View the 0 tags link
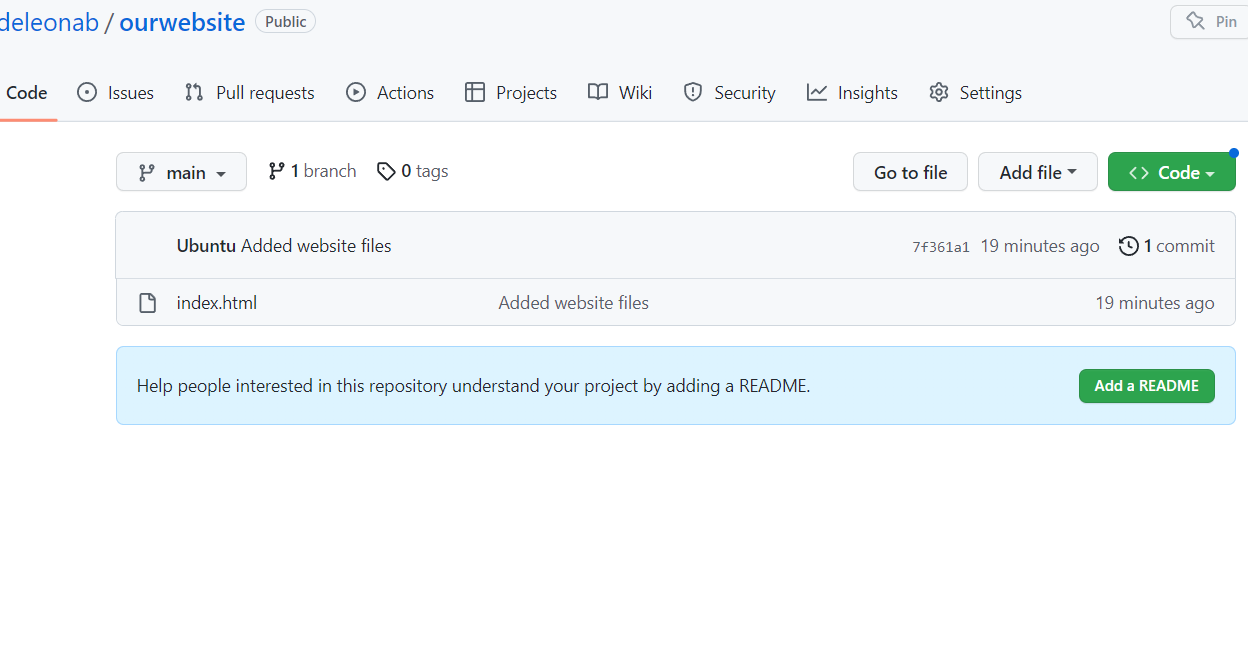 coord(413,171)
